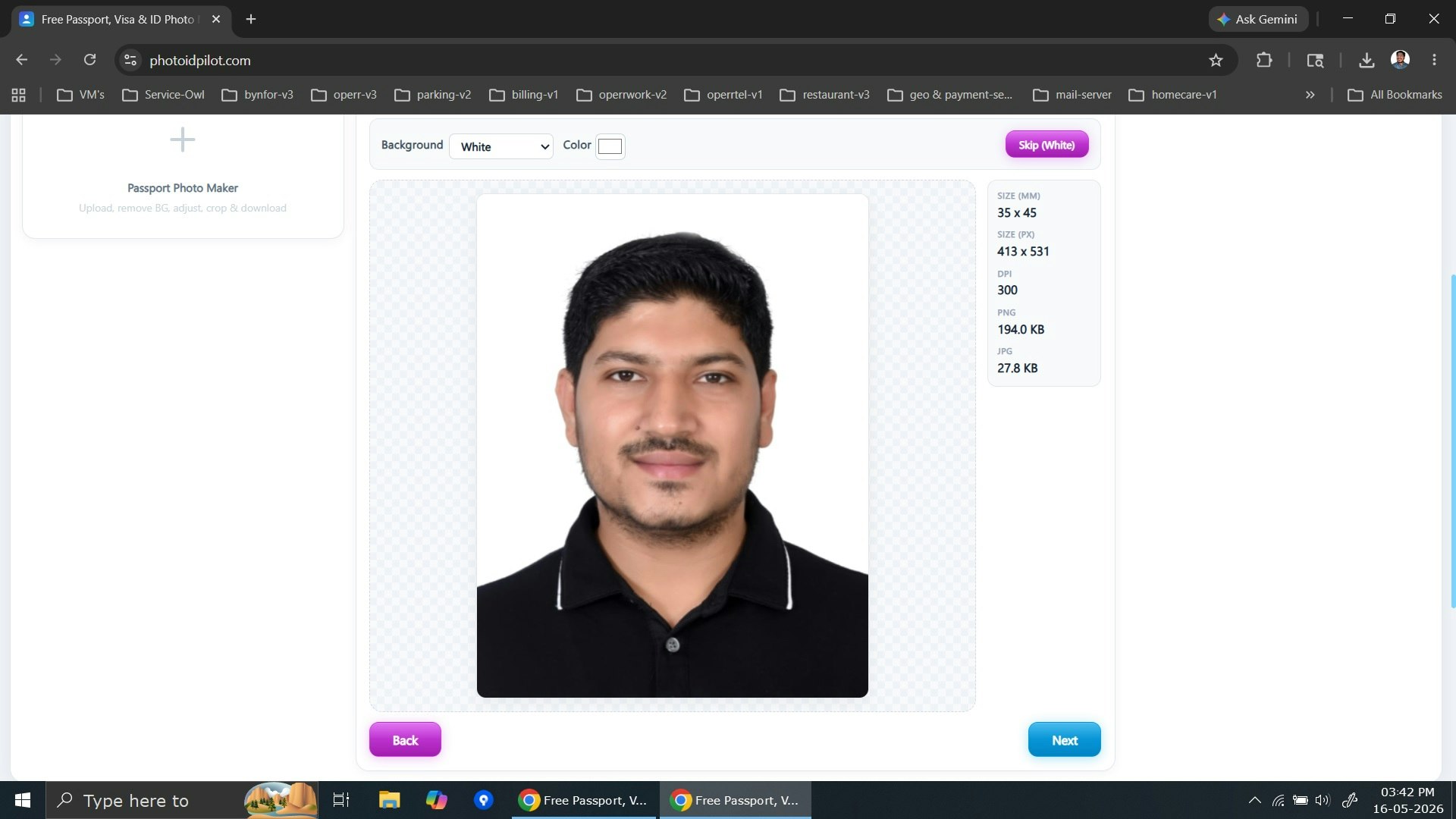Click the browser Back arrow icon

[21, 60]
